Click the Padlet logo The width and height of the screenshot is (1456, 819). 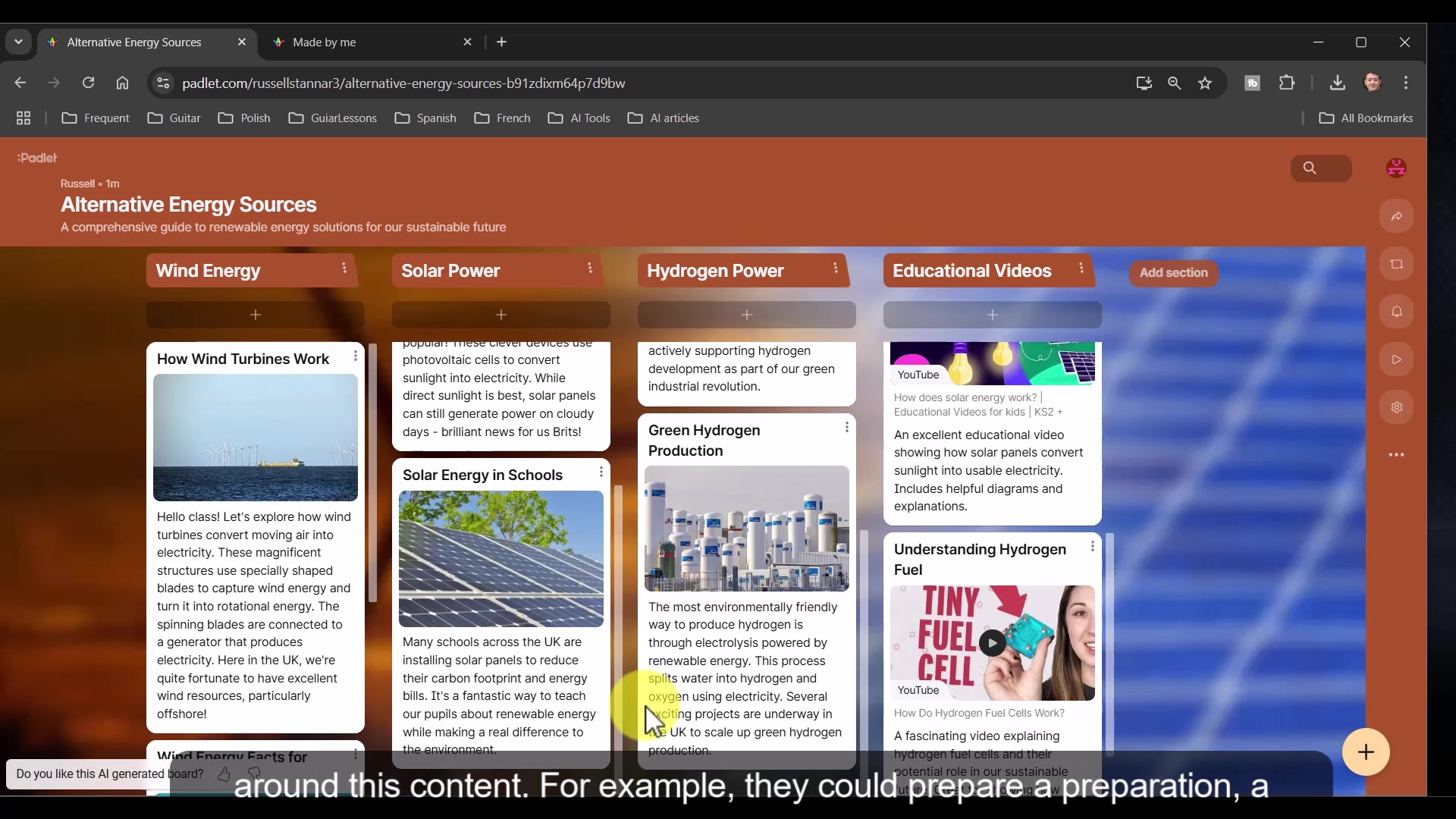(37, 158)
